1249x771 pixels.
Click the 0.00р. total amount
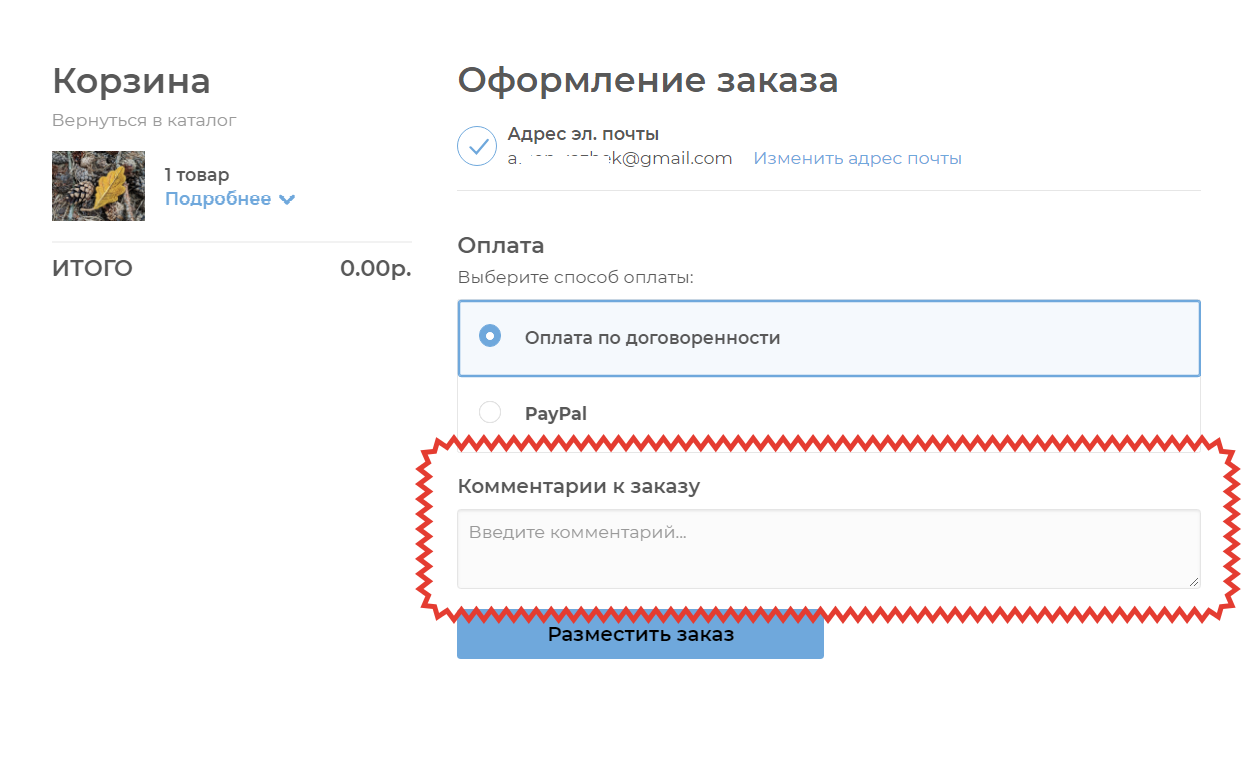(x=375, y=269)
